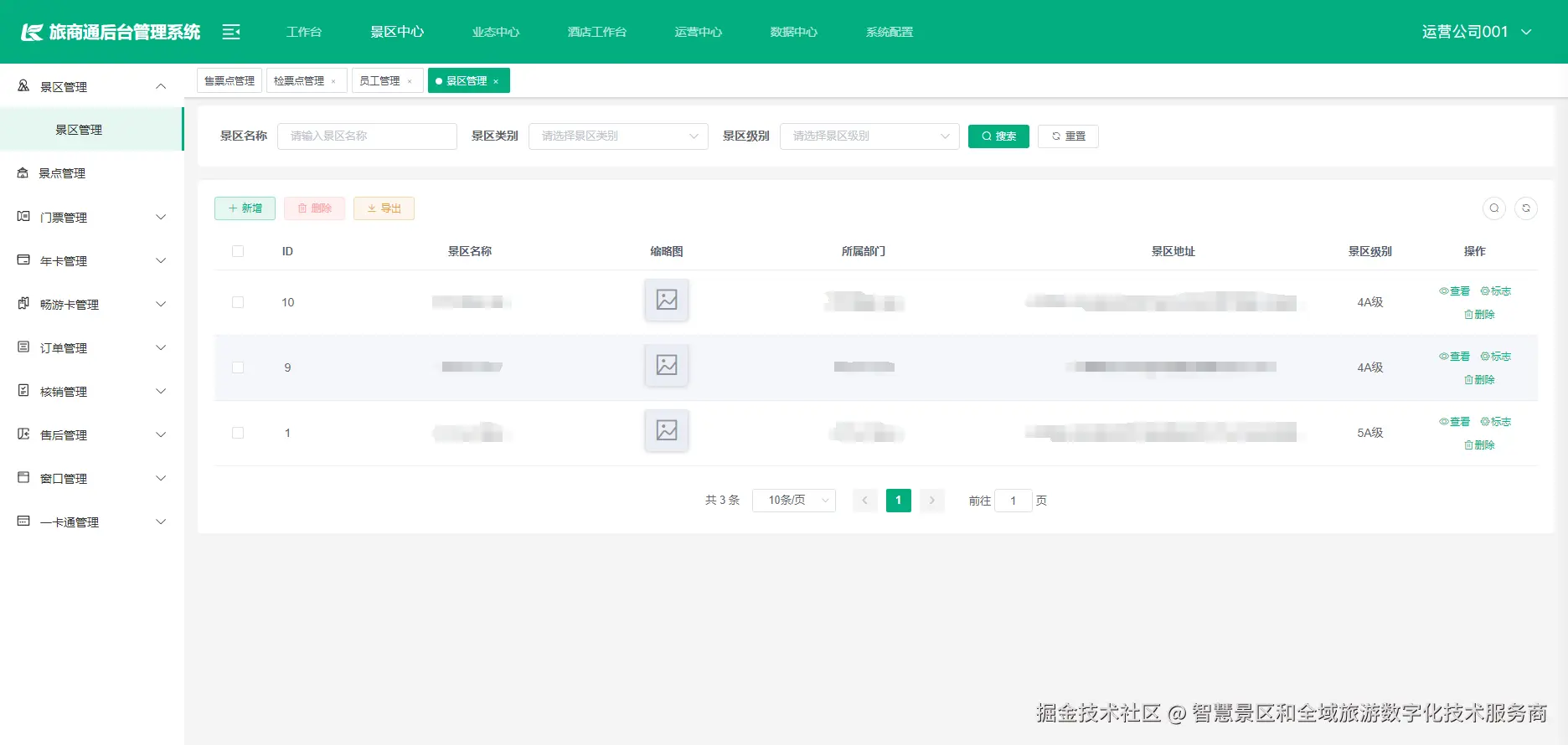
Task: Close the 景区管理 tab
Action: 496,81
